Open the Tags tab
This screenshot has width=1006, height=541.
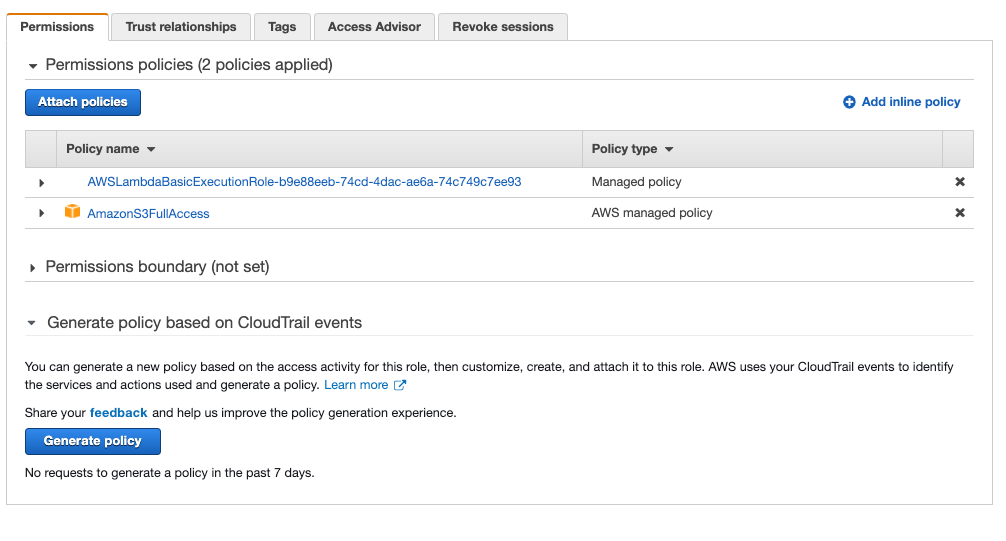tap(282, 27)
